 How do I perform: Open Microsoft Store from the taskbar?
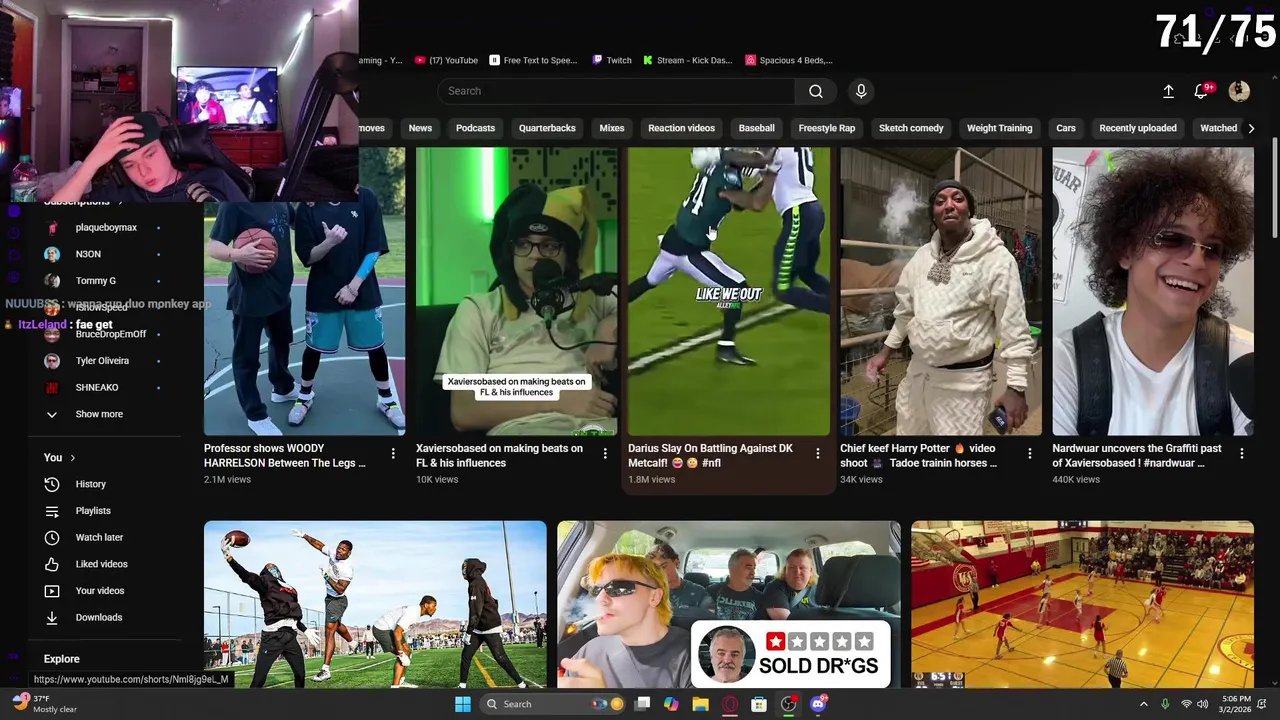click(759, 704)
